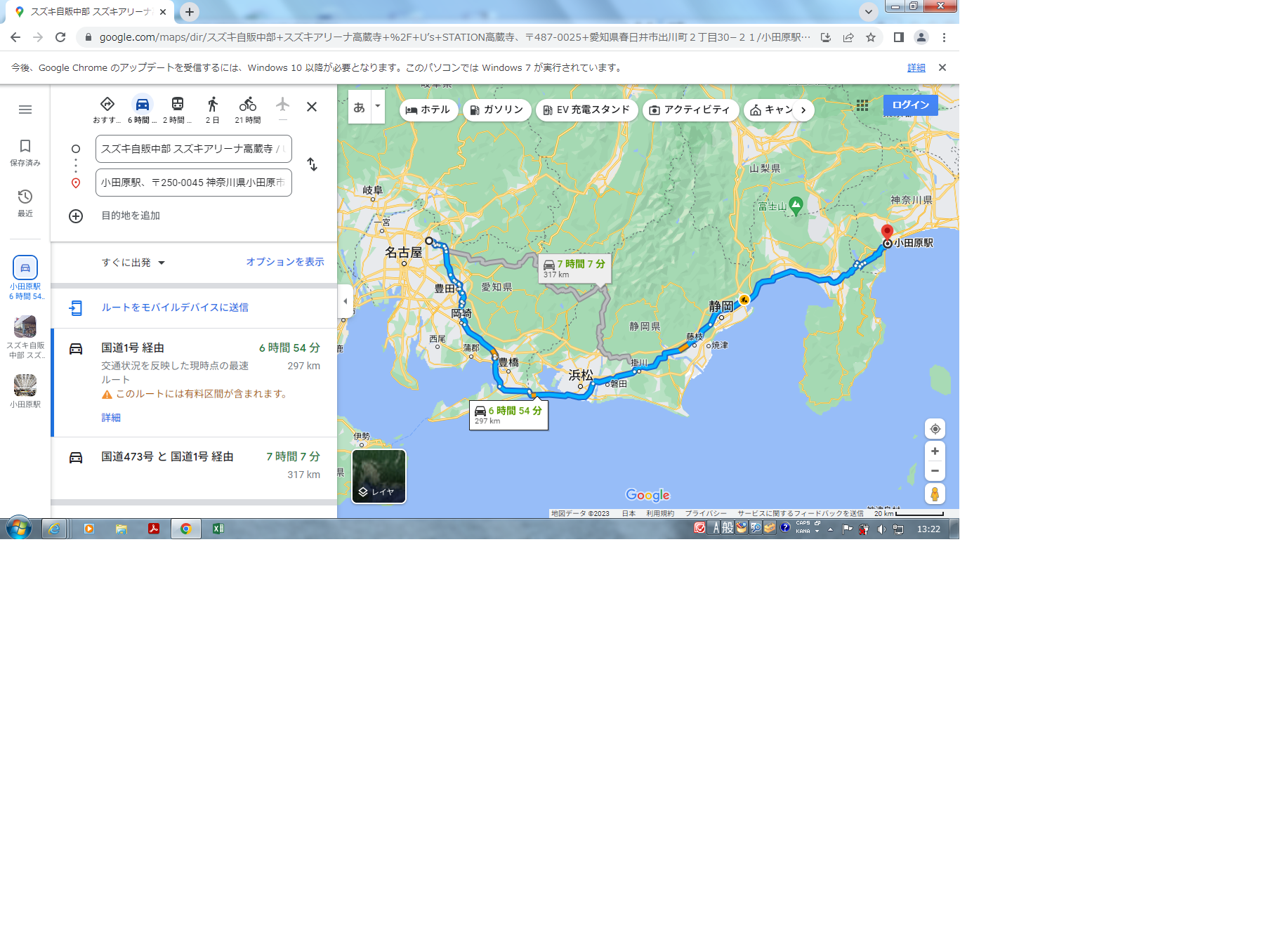
Task: Open the Chrome three-dot menu
Action: click(944, 38)
